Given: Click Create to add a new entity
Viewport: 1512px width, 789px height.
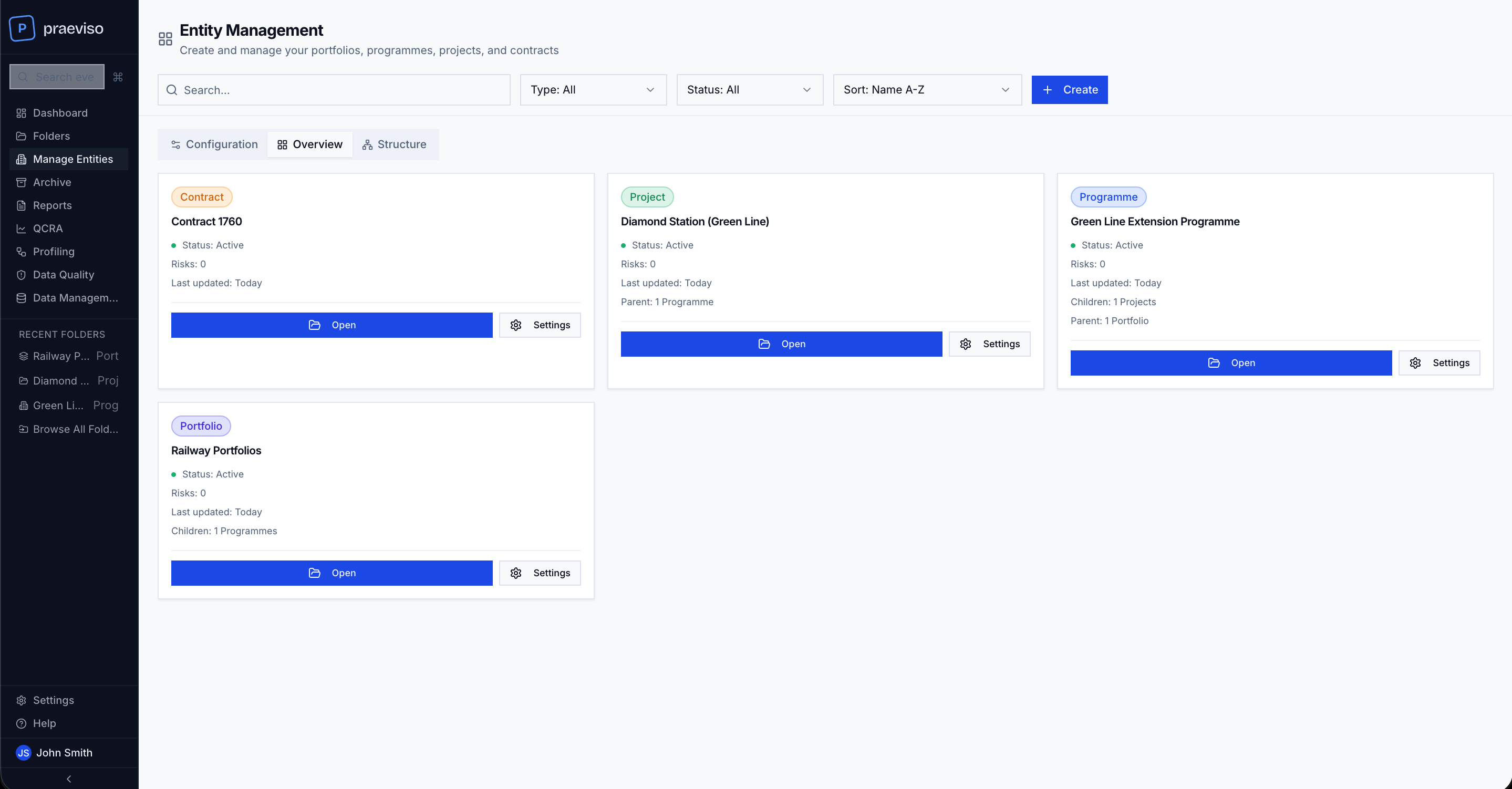Looking at the screenshot, I should 1069,89.
